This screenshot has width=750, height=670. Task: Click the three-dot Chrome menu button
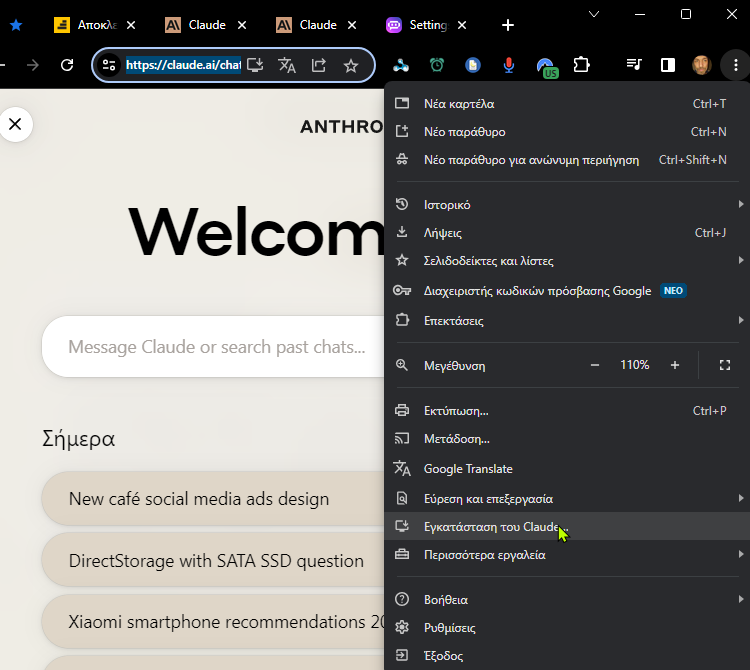[736, 65]
